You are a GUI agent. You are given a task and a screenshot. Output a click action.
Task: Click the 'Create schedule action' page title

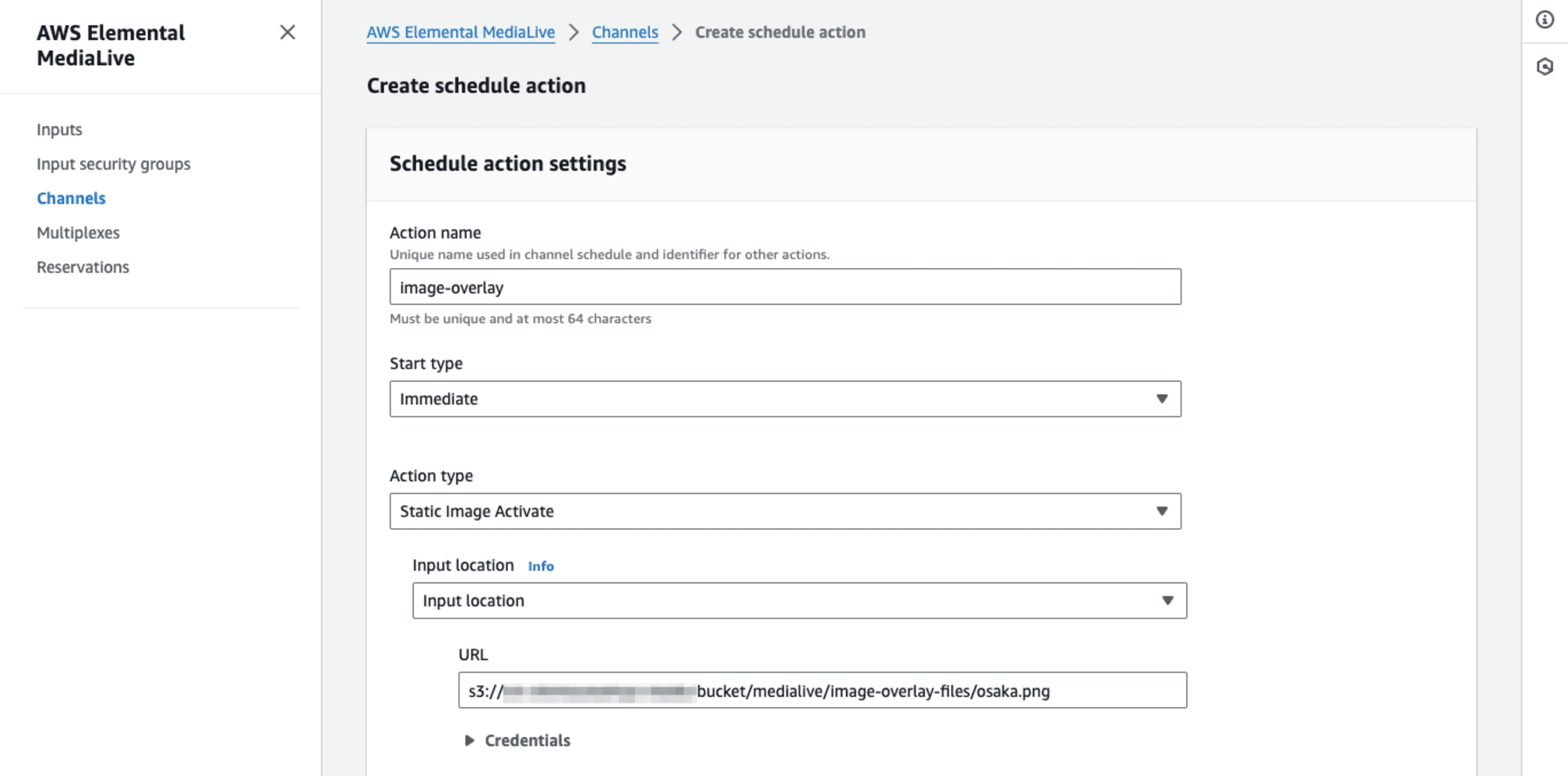click(x=476, y=85)
